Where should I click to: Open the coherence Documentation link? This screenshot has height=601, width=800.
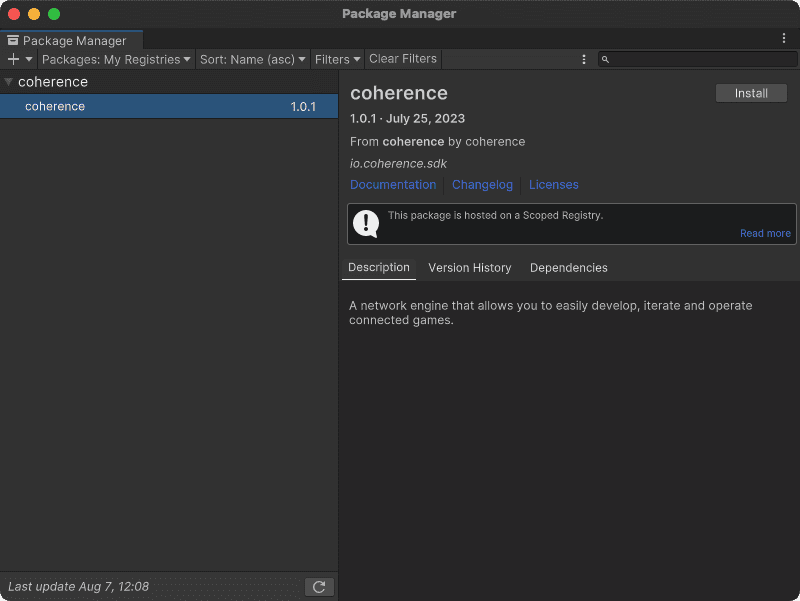(x=393, y=185)
